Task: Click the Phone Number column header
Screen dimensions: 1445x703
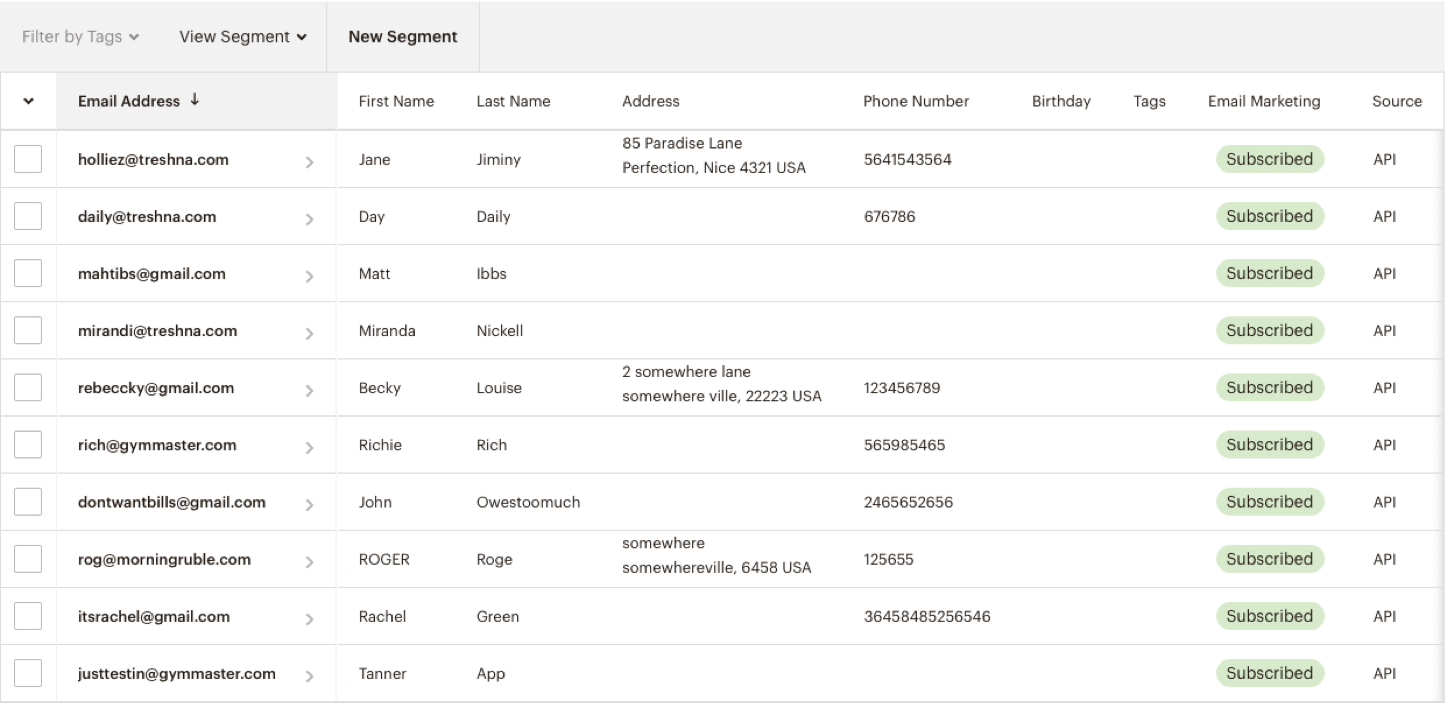Action: pyautogui.click(x=916, y=101)
